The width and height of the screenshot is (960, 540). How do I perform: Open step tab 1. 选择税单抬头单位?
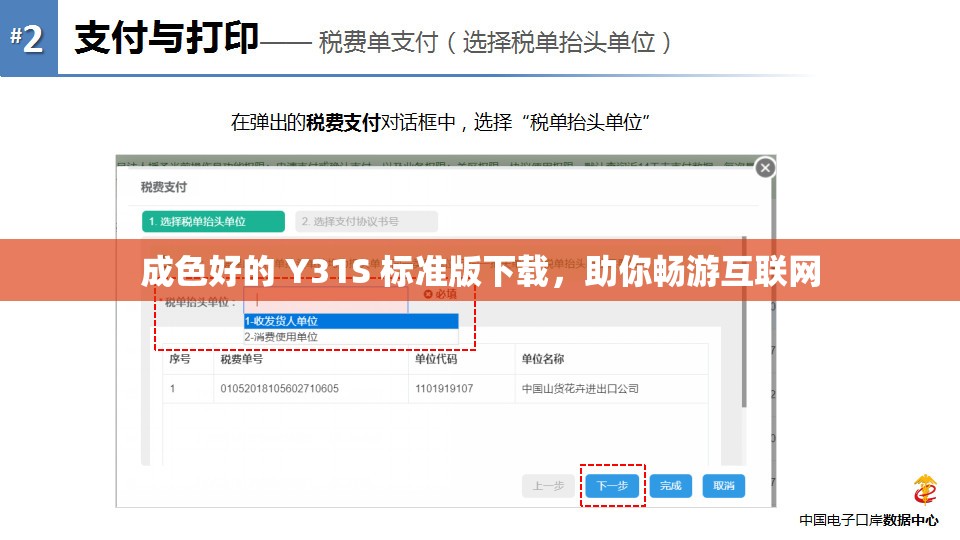point(213,221)
